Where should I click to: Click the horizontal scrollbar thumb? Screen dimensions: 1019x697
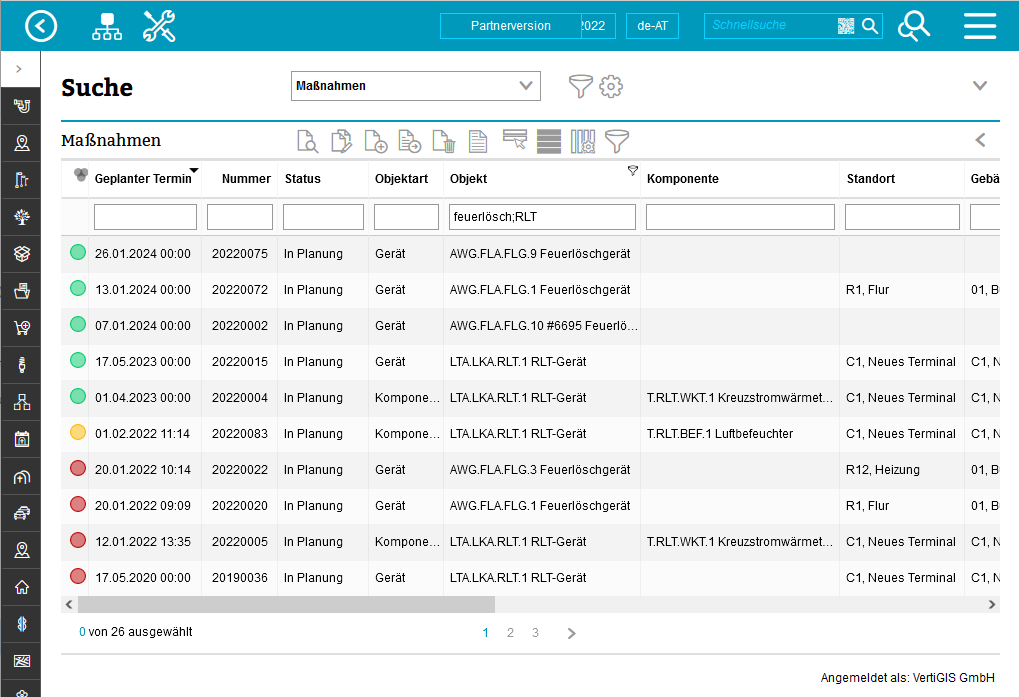click(286, 605)
